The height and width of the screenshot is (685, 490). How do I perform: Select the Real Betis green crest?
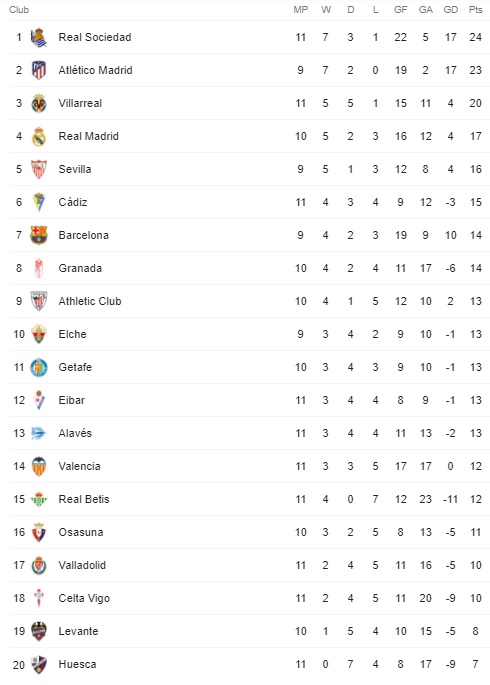[38, 499]
